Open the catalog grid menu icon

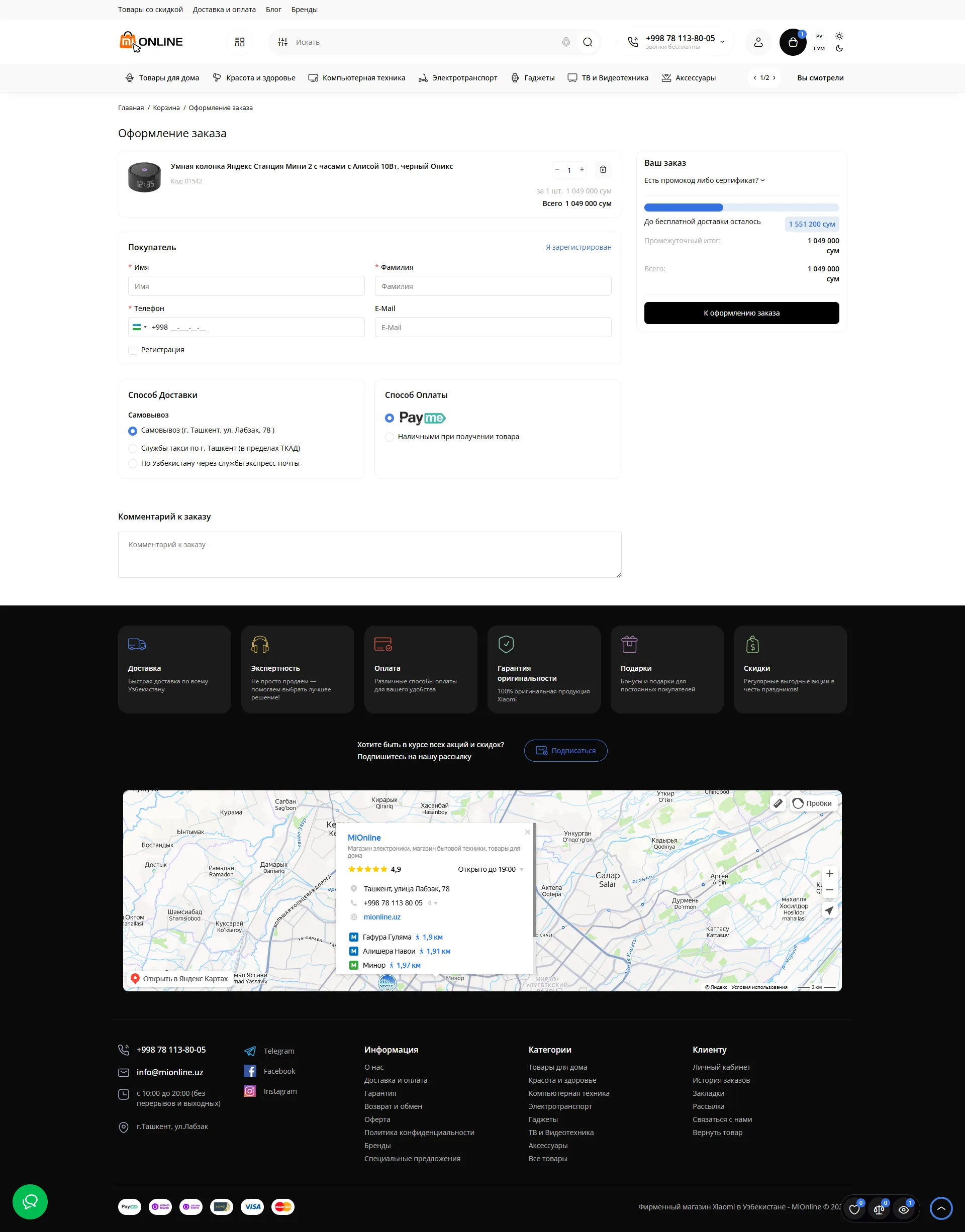click(240, 42)
